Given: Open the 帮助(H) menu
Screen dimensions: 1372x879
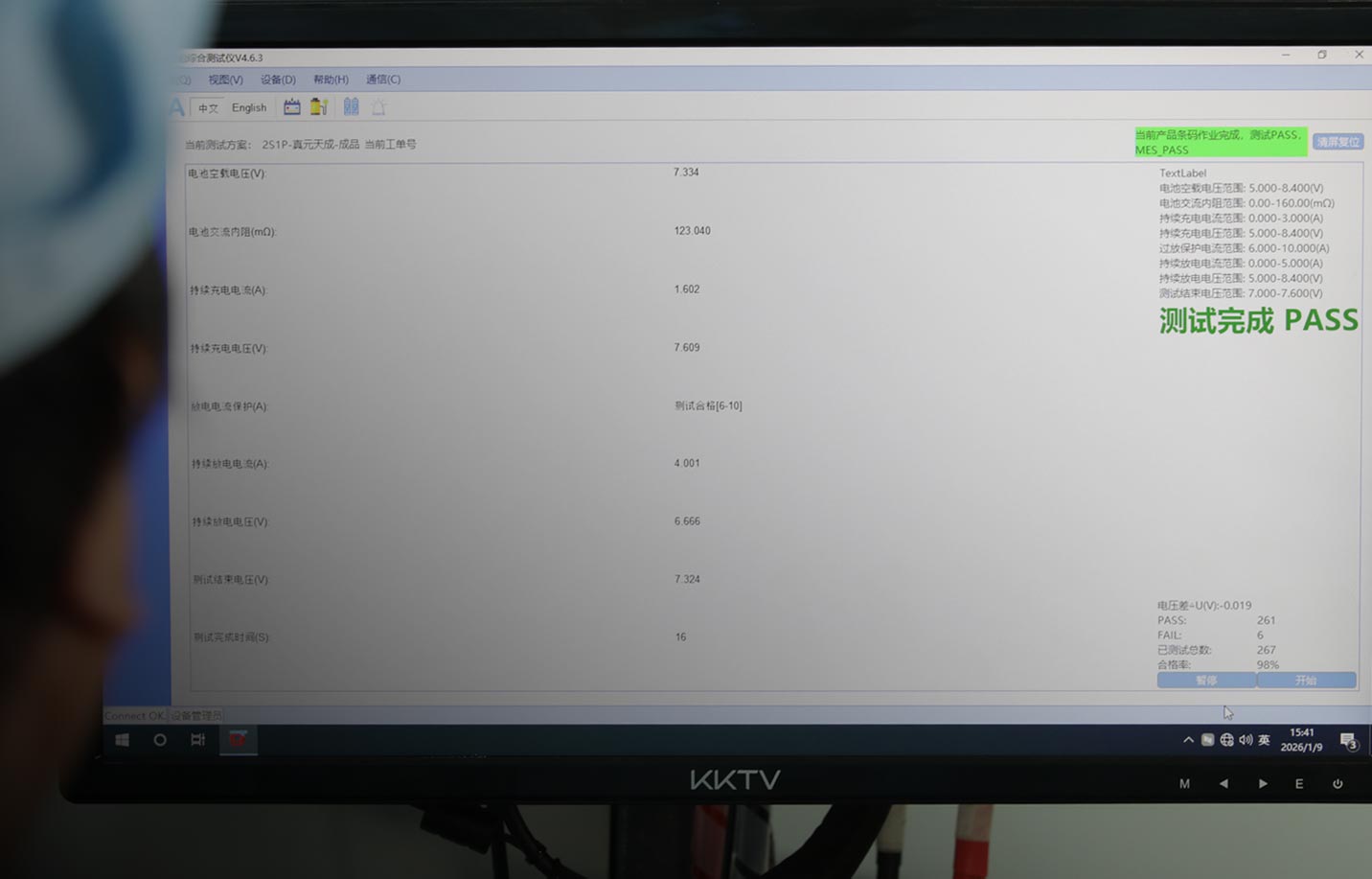Looking at the screenshot, I should pyautogui.click(x=331, y=80).
